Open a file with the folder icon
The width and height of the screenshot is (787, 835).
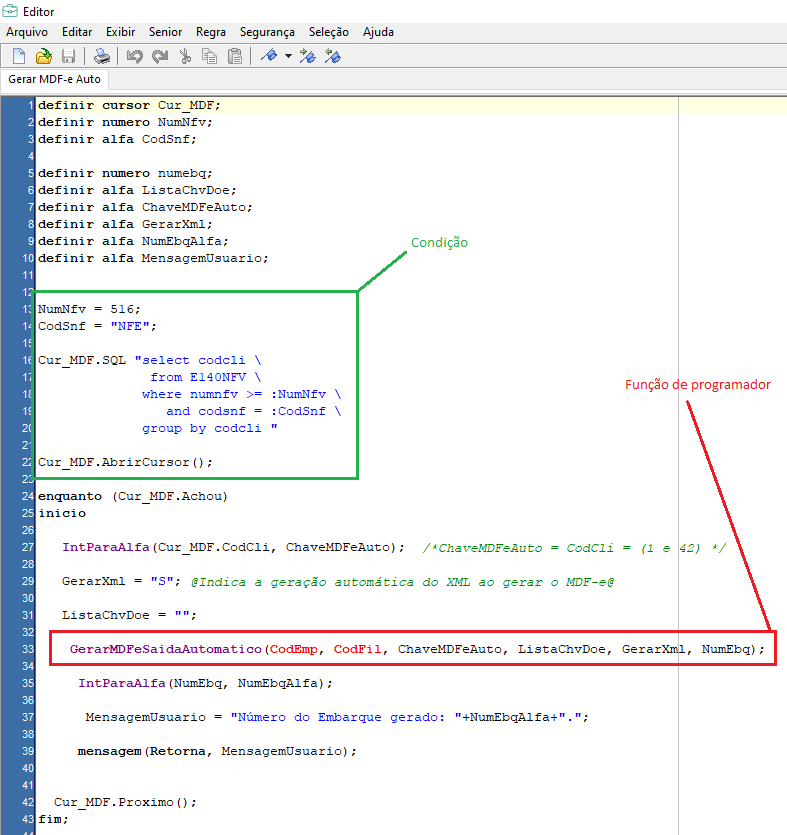tap(44, 56)
